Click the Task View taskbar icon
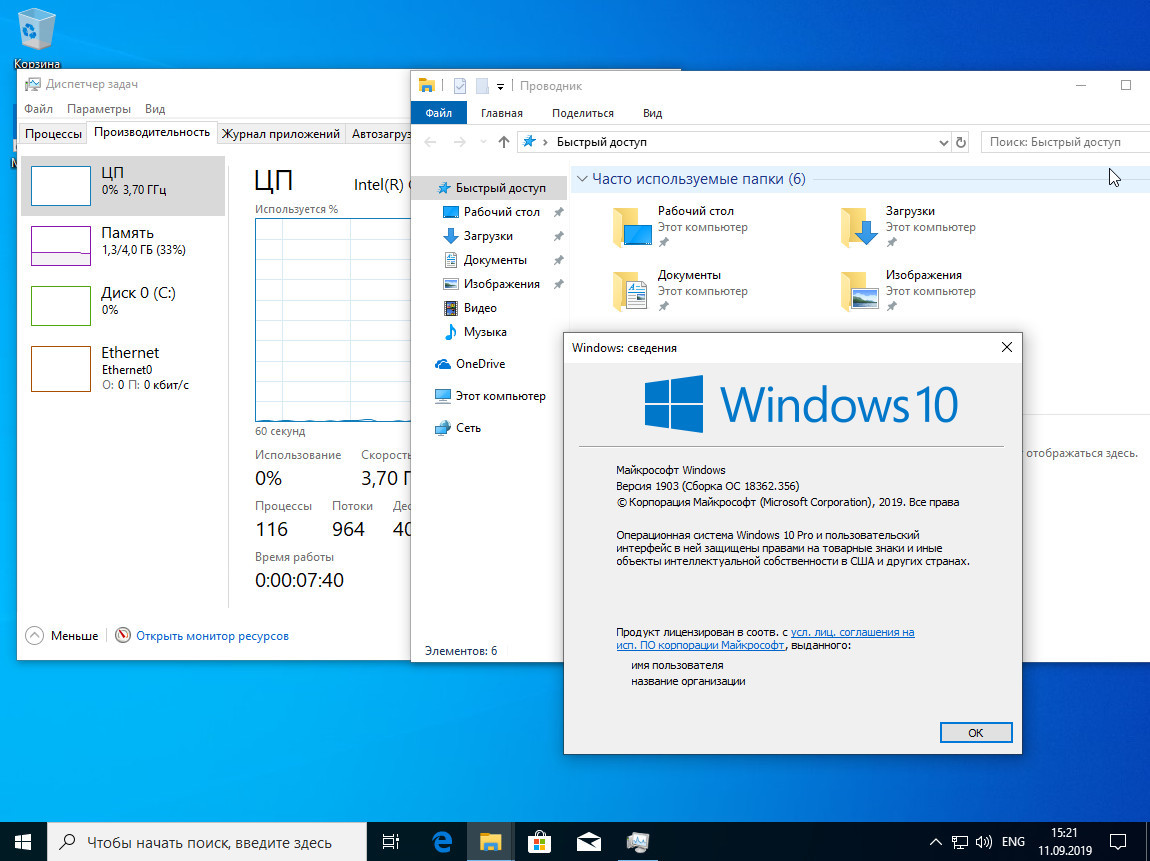 click(x=392, y=840)
